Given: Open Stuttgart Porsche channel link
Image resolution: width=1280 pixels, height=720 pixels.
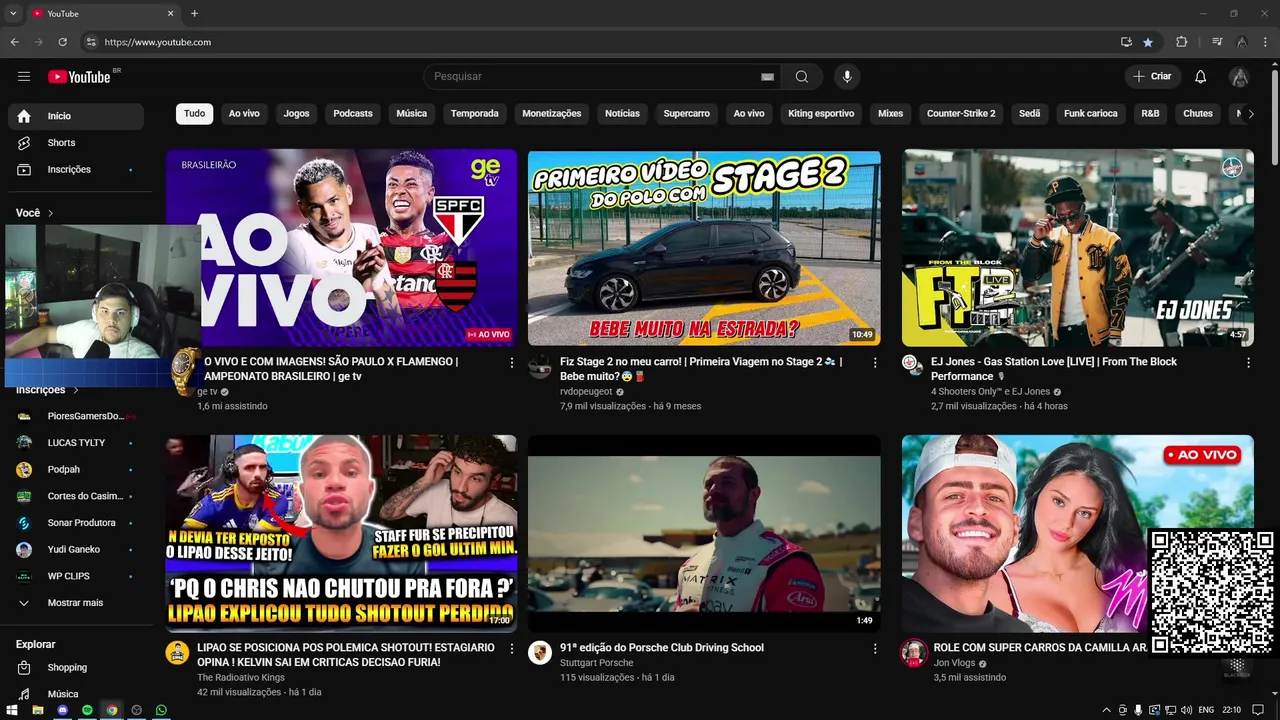Looking at the screenshot, I should coord(597,663).
